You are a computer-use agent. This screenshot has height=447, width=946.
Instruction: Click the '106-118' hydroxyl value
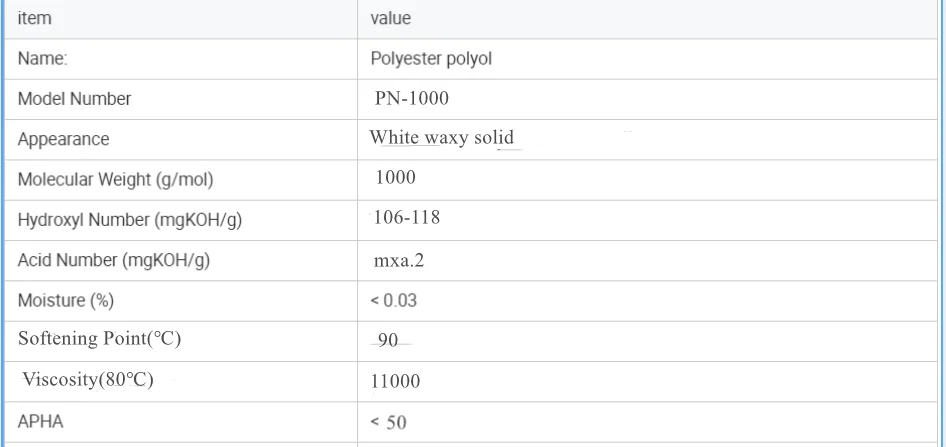(x=407, y=218)
